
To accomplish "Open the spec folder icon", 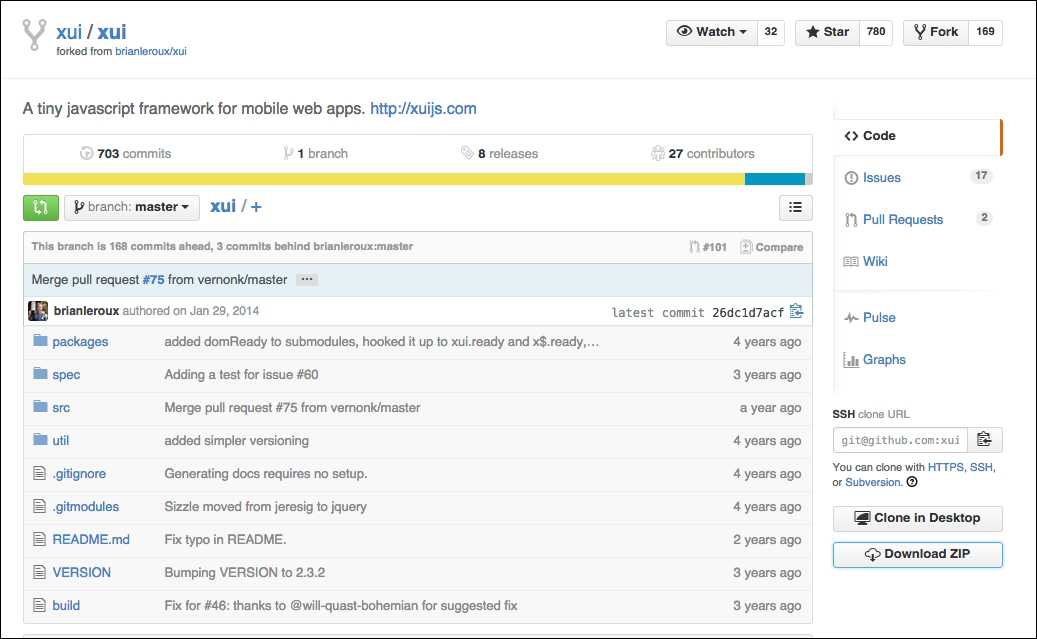I will tap(40, 374).
